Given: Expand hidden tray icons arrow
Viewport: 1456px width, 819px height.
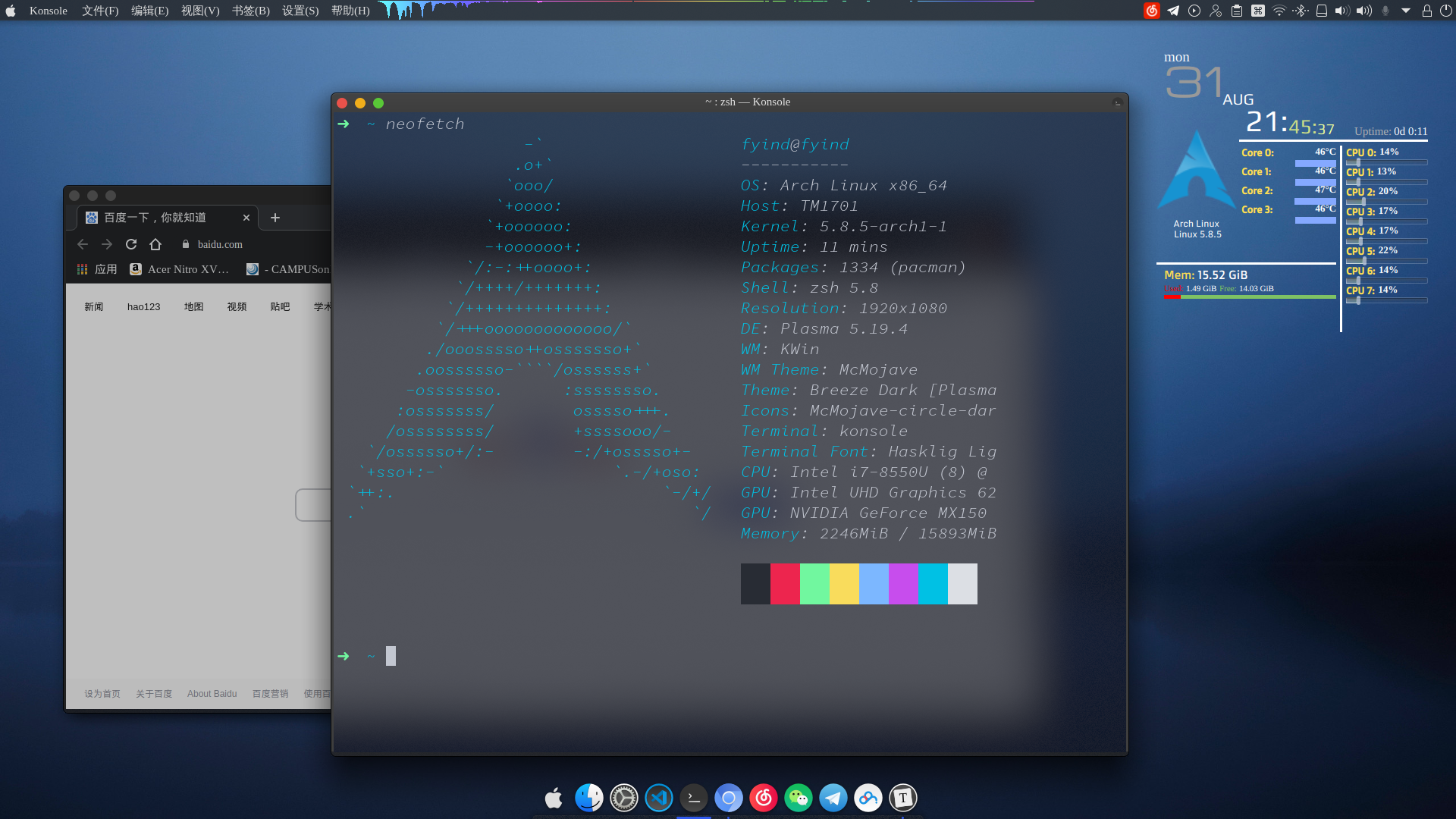Looking at the screenshot, I should tap(1406, 11).
